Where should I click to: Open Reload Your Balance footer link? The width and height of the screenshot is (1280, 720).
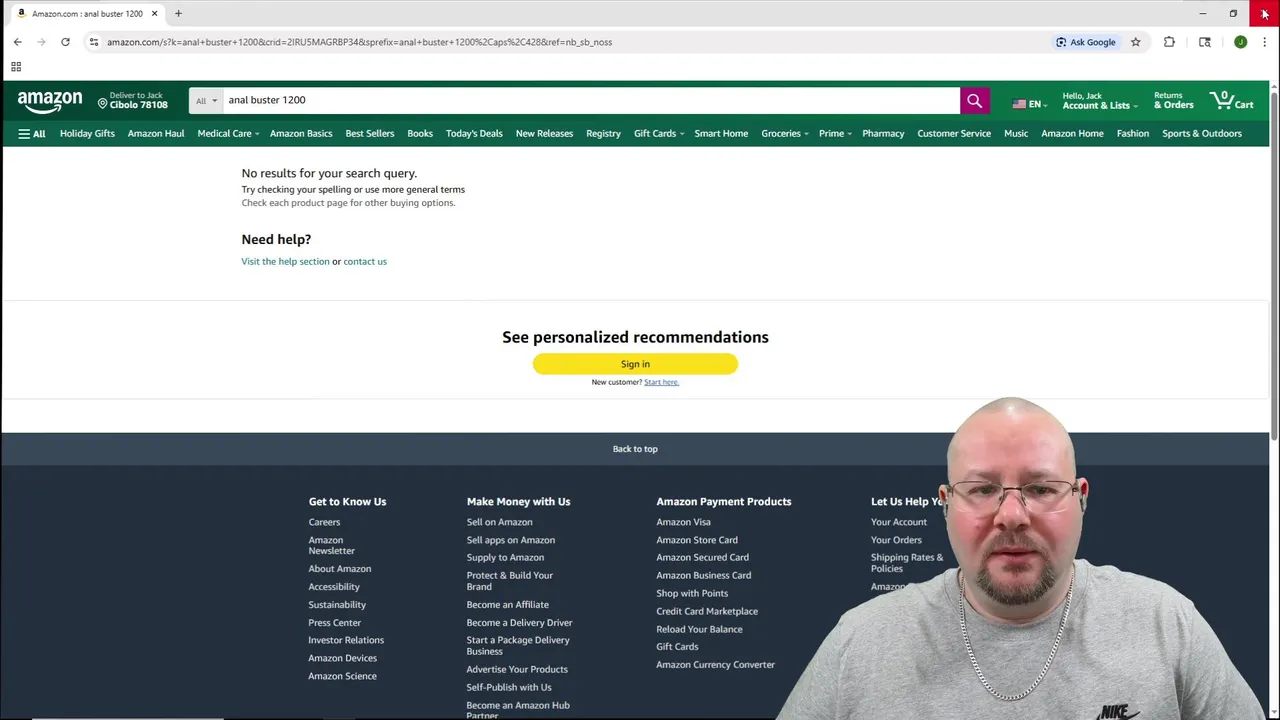tap(699, 629)
